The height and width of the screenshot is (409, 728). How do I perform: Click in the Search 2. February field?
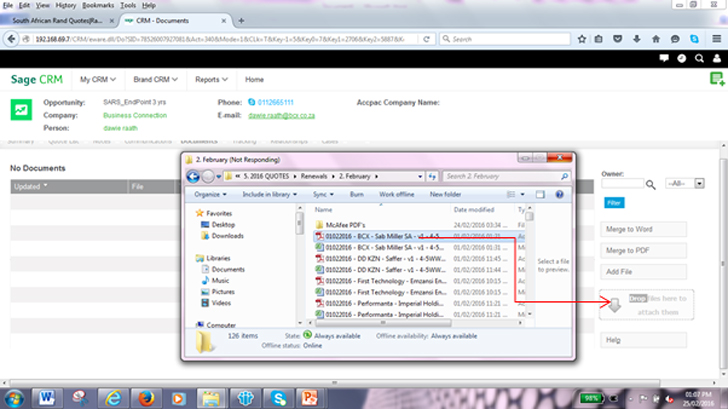(506, 176)
